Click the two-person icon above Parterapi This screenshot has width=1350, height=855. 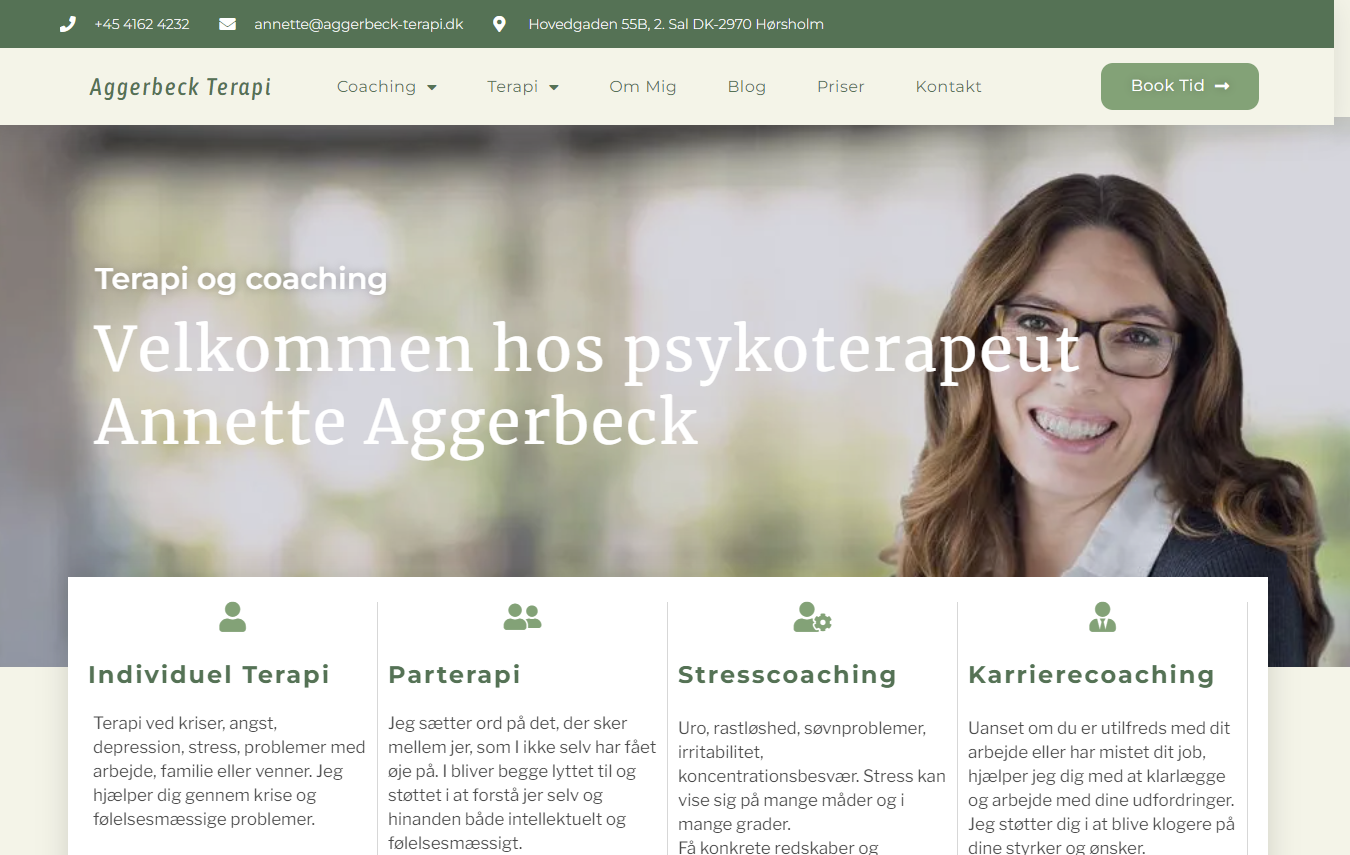522,617
